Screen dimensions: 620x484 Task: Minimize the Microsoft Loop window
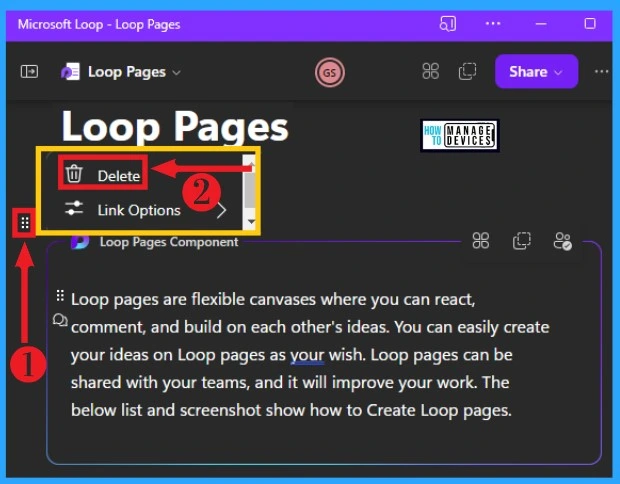[x=541, y=24]
